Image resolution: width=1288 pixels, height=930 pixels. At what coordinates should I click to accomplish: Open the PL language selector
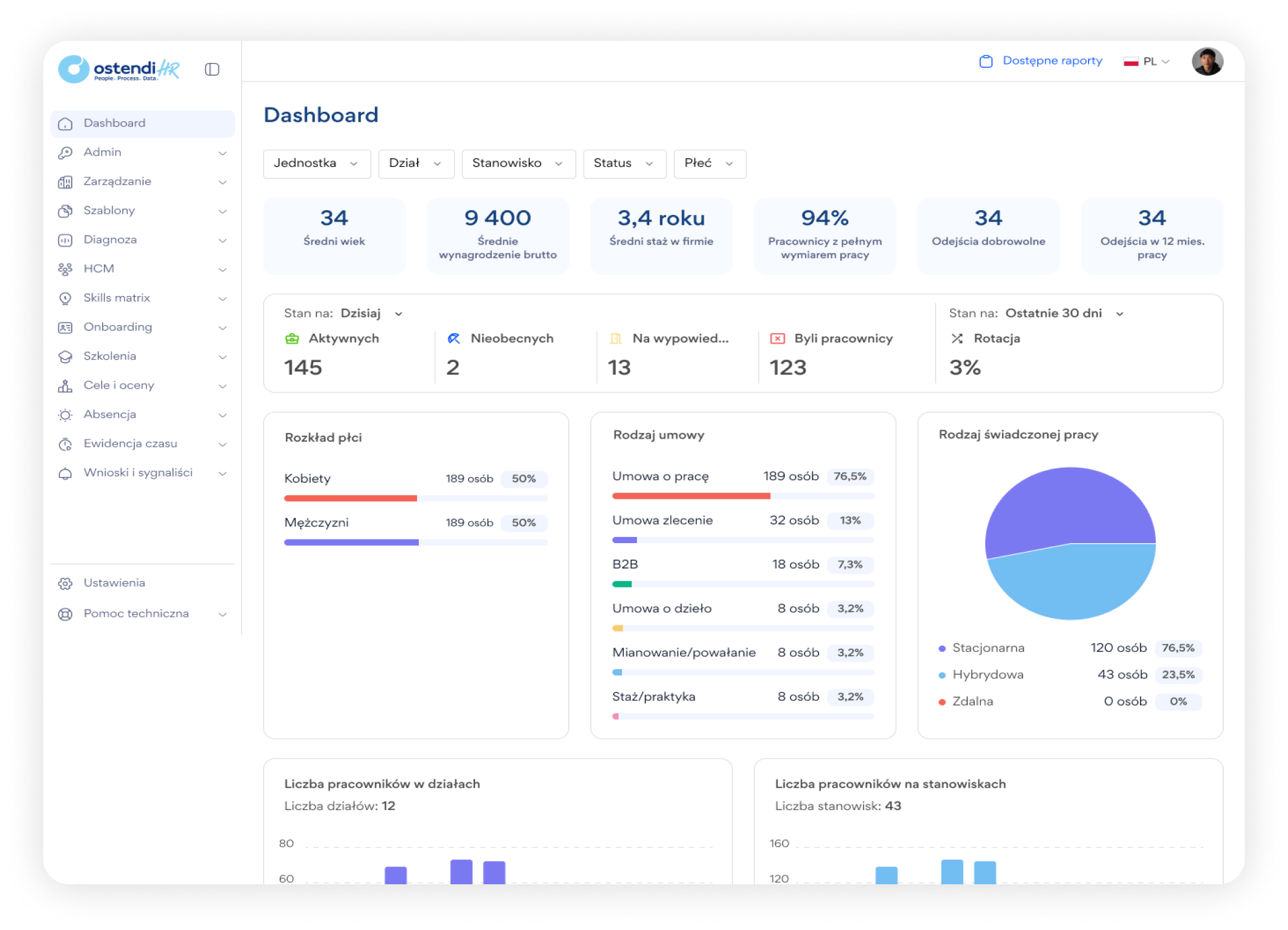tap(1147, 62)
